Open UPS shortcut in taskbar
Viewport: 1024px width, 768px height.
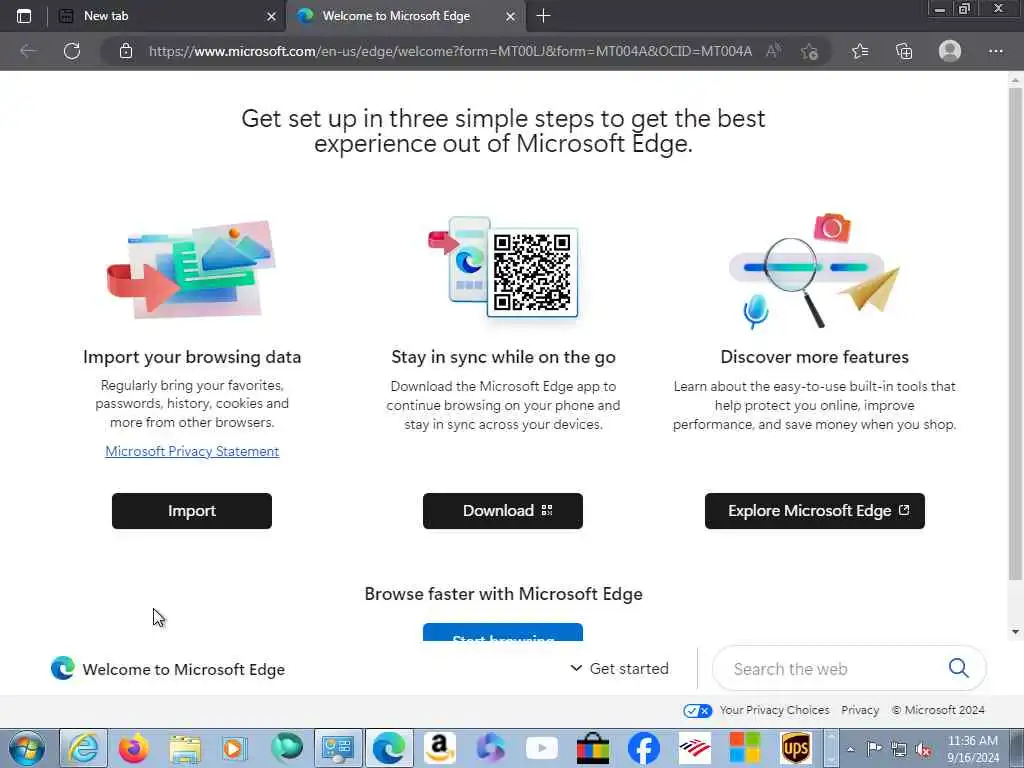click(x=795, y=748)
